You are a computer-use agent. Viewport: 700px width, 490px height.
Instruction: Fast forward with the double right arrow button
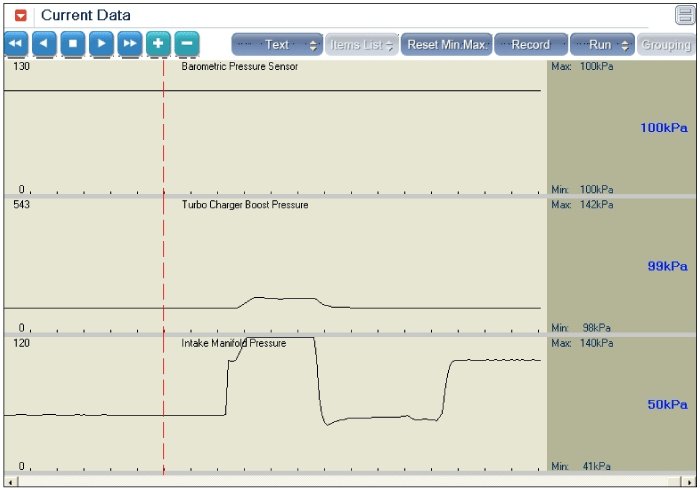pyautogui.click(x=130, y=44)
